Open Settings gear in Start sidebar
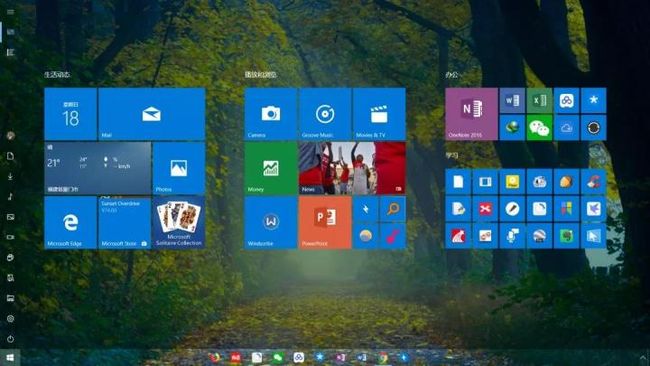The image size is (650, 366). coord(10,318)
